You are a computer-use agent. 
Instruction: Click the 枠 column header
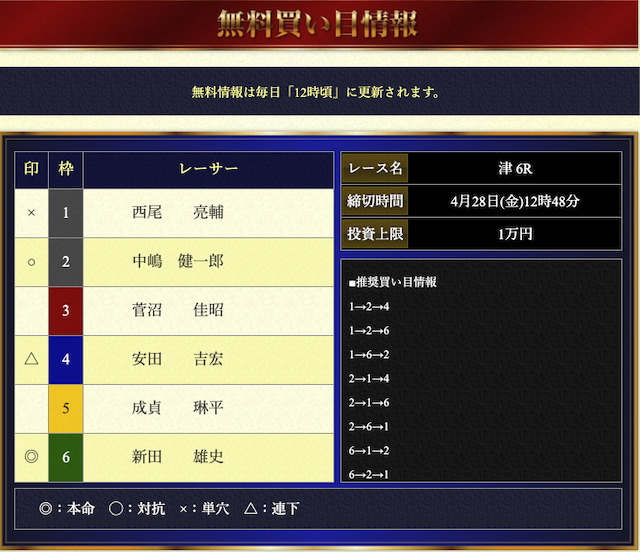point(66,169)
